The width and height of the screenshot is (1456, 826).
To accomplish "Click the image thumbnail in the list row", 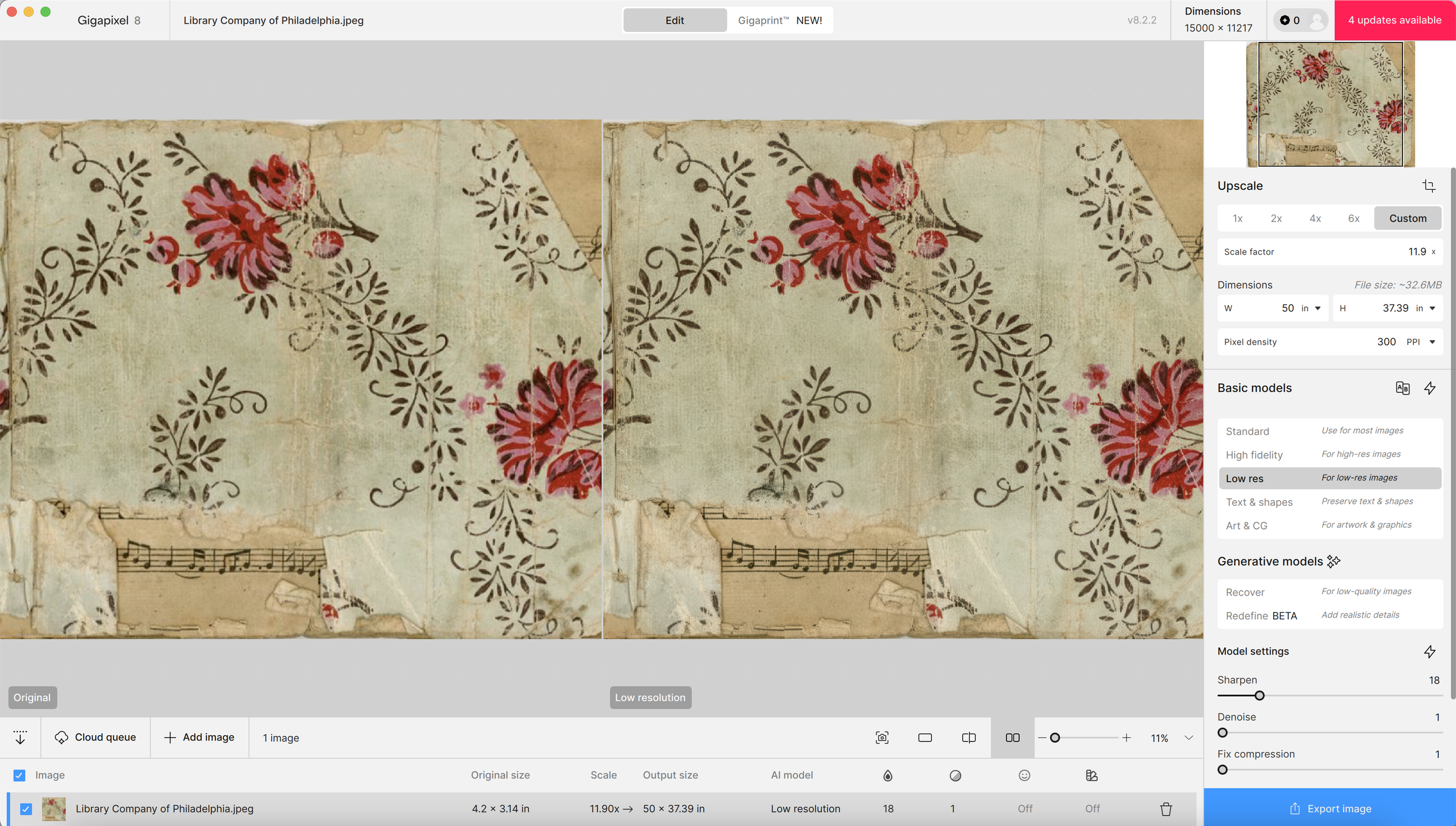I will 54,809.
